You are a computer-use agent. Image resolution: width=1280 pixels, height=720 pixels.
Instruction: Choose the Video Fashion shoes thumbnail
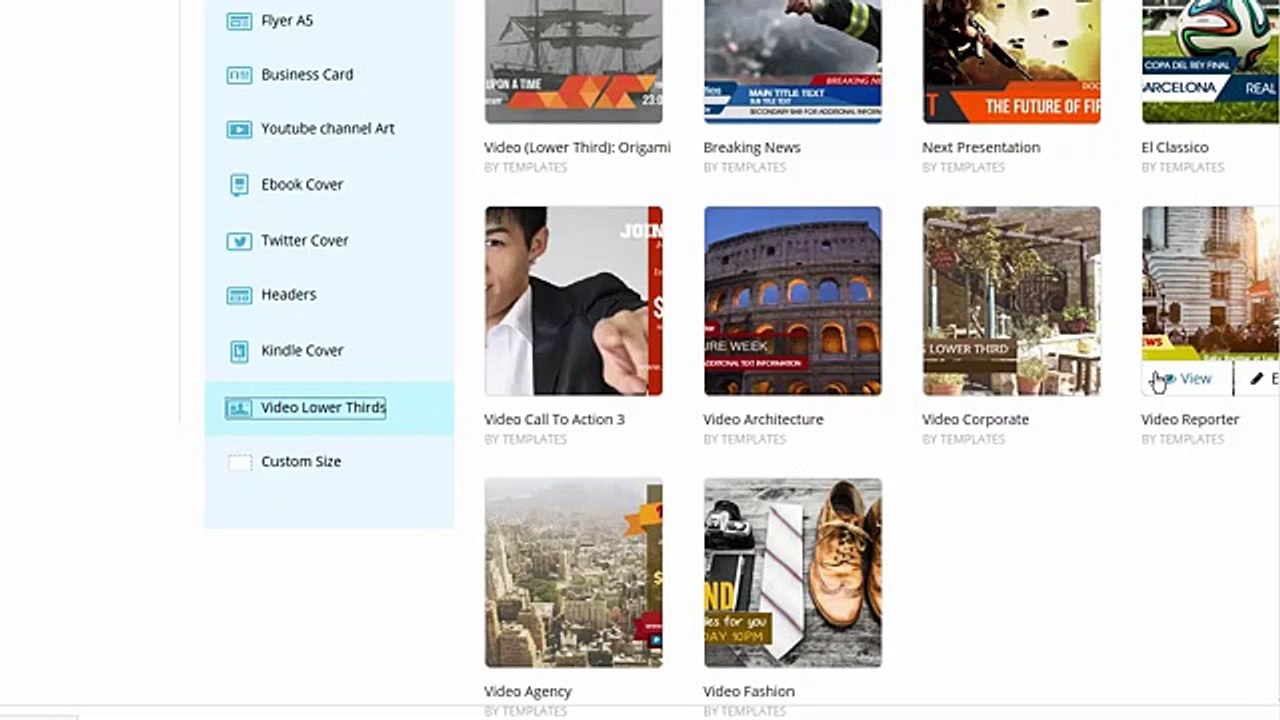793,573
